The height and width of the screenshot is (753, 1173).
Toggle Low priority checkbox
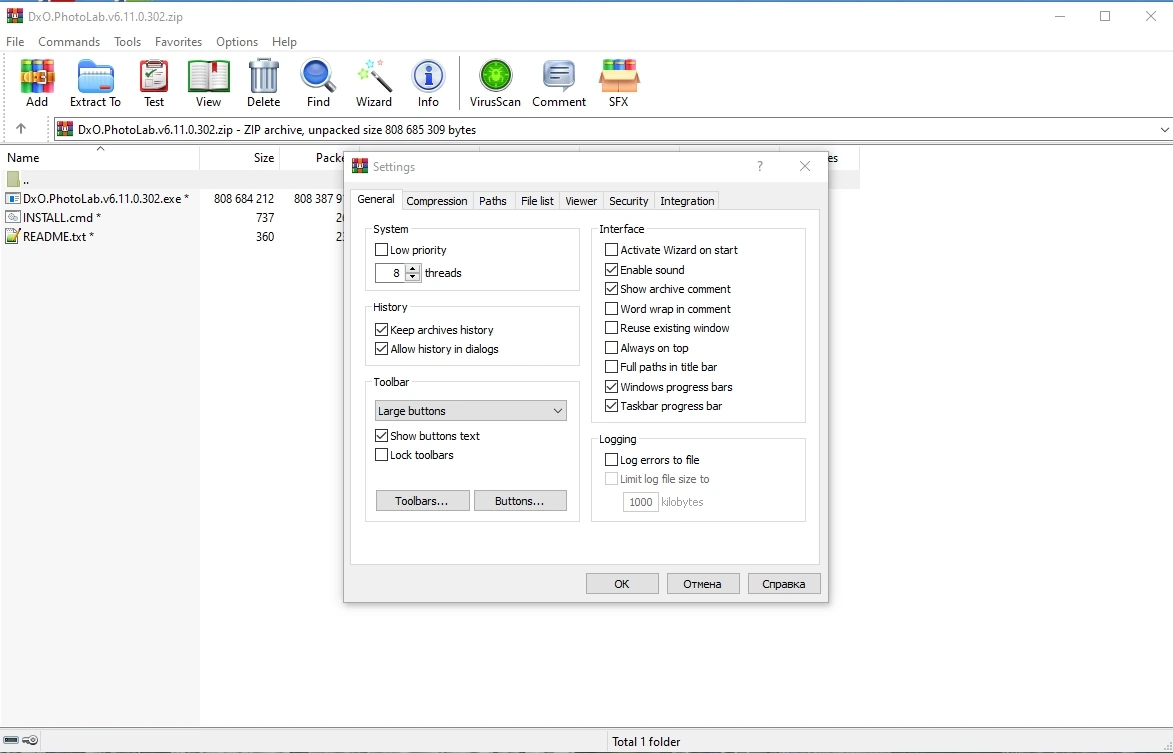[x=382, y=250]
